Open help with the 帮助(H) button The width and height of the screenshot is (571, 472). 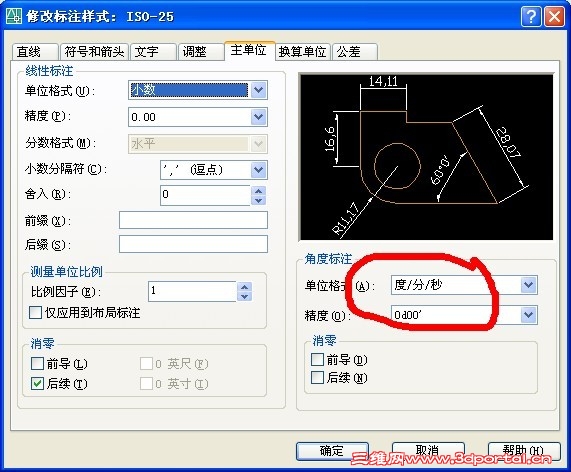click(x=524, y=451)
